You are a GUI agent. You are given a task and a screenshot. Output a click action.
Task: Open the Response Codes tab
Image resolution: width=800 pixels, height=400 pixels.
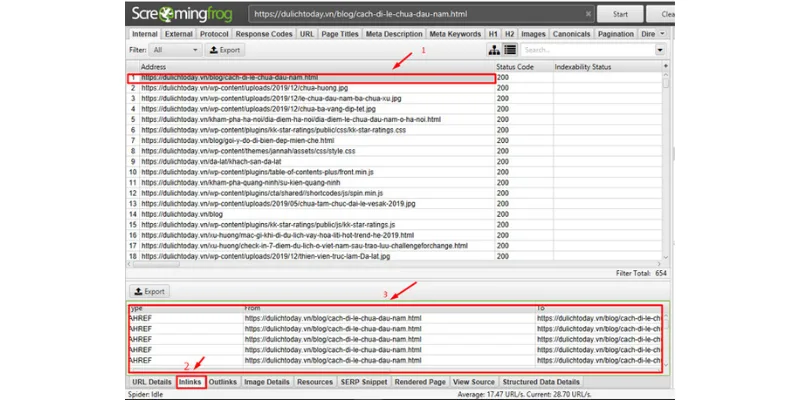(264, 34)
